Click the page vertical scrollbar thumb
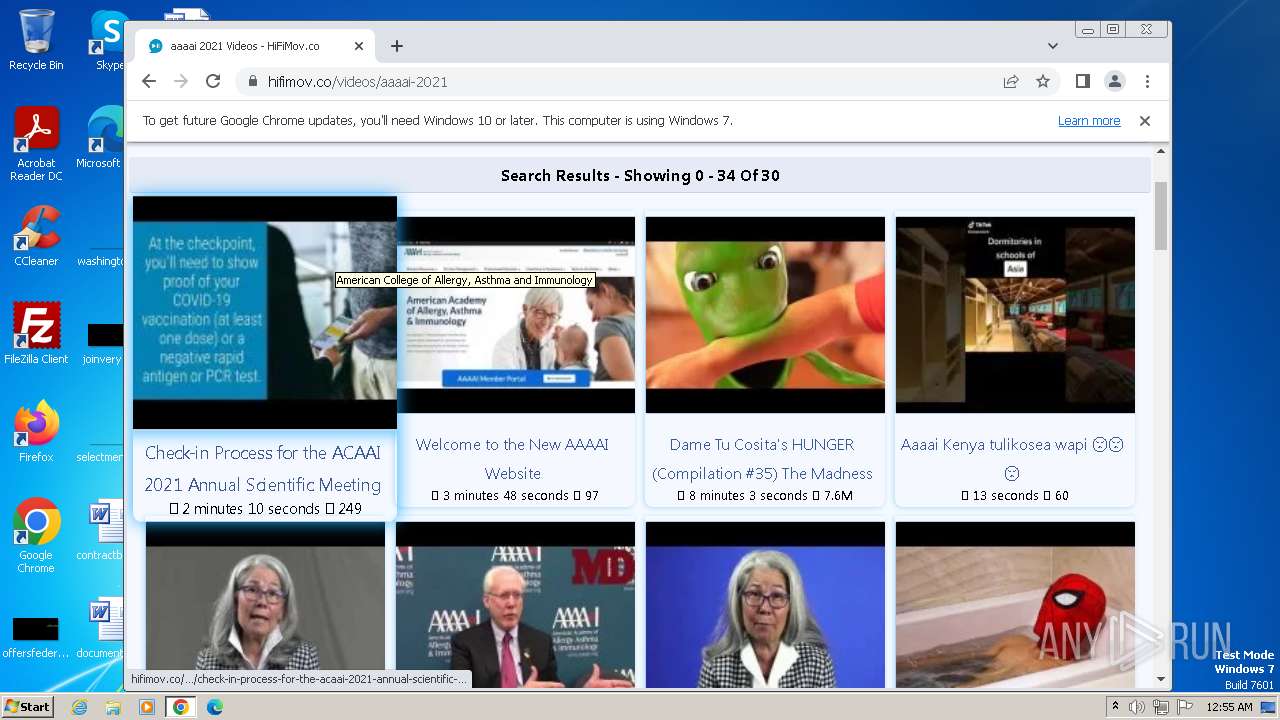The image size is (1280, 720). point(1161,216)
